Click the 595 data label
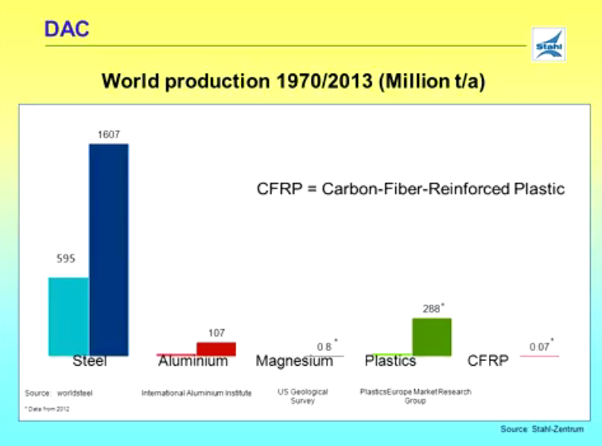602x446 pixels. point(66,258)
